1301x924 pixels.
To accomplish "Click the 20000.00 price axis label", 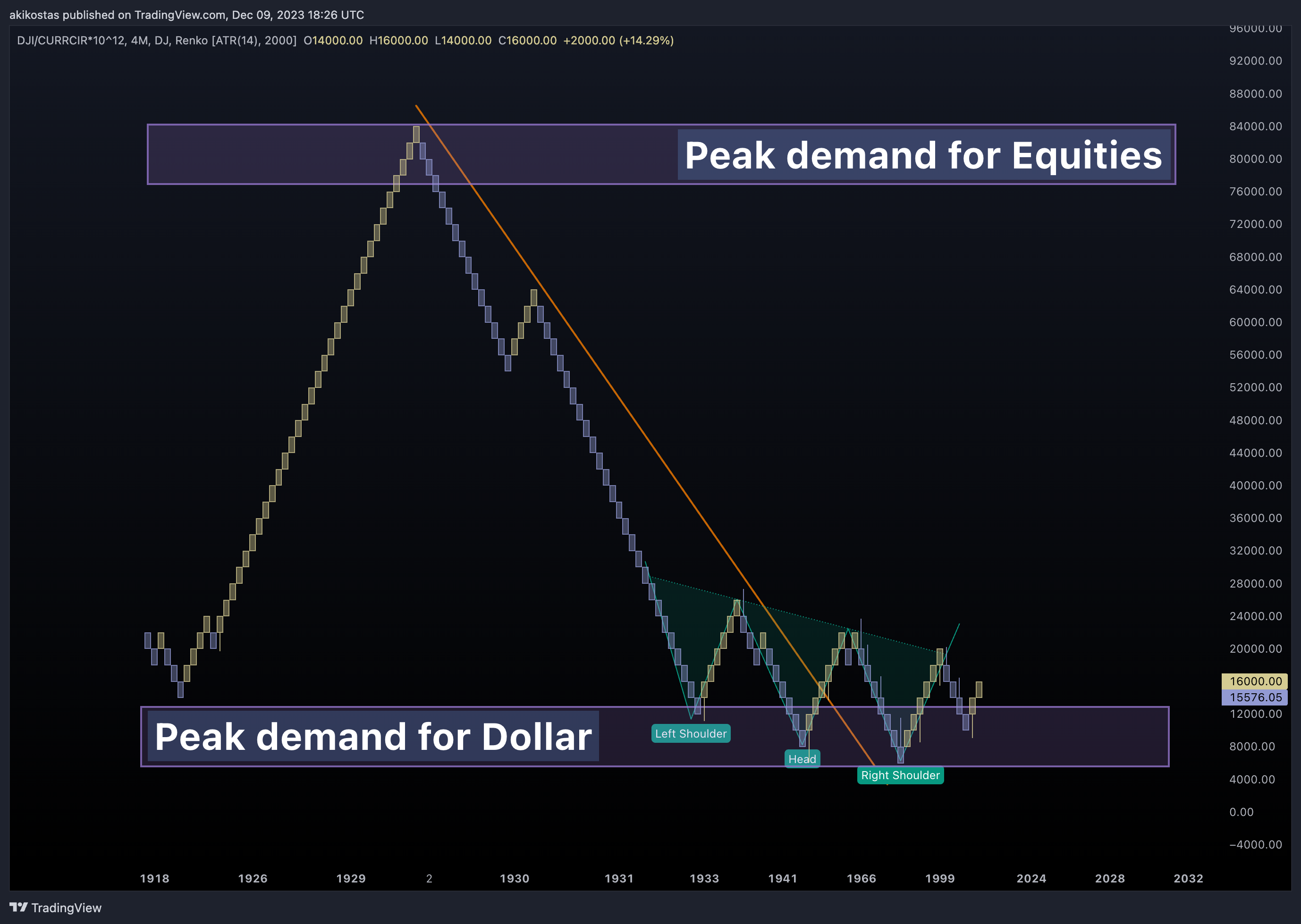I will click(1256, 648).
